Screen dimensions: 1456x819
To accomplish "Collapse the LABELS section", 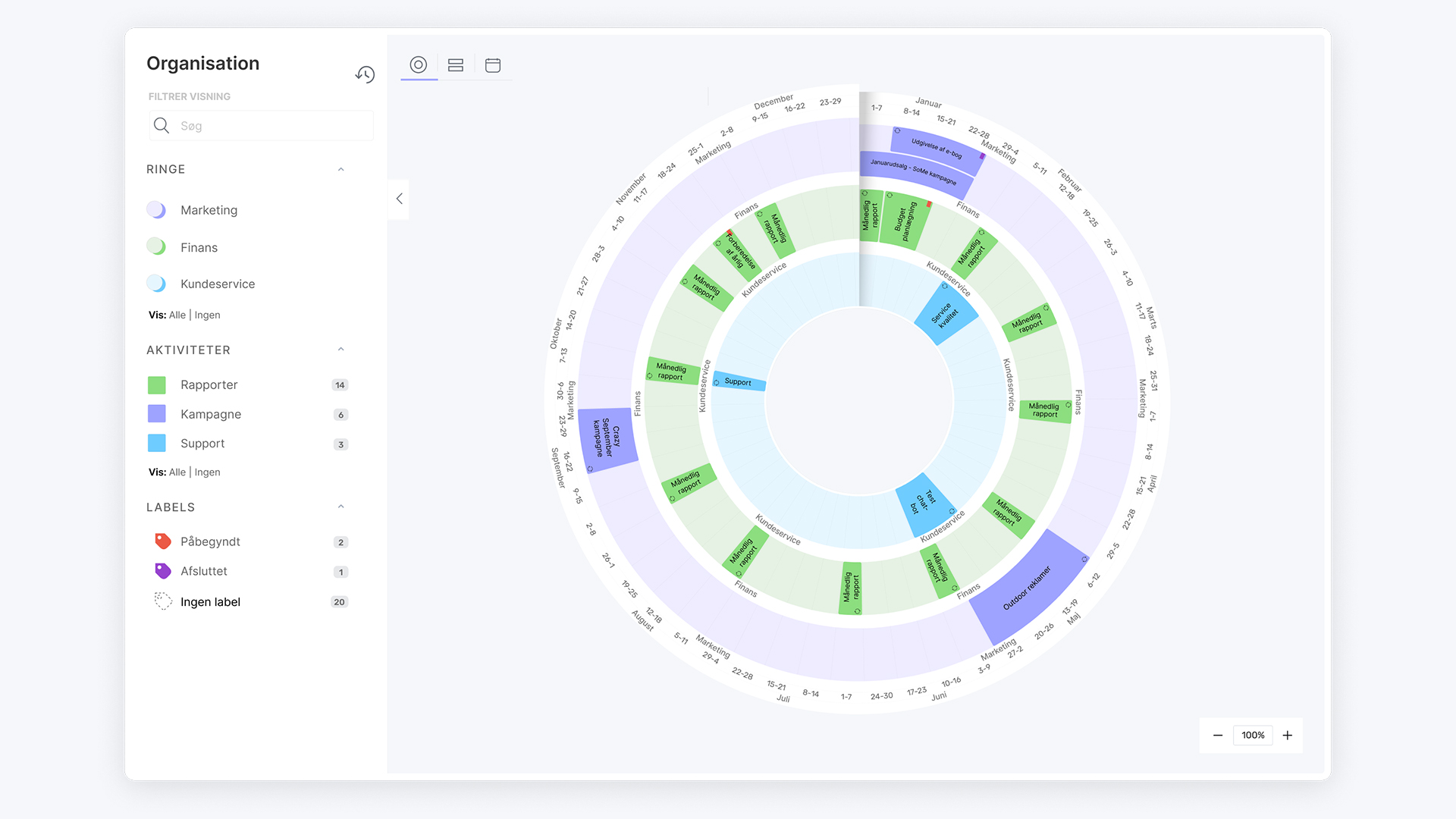I will pyautogui.click(x=341, y=507).
